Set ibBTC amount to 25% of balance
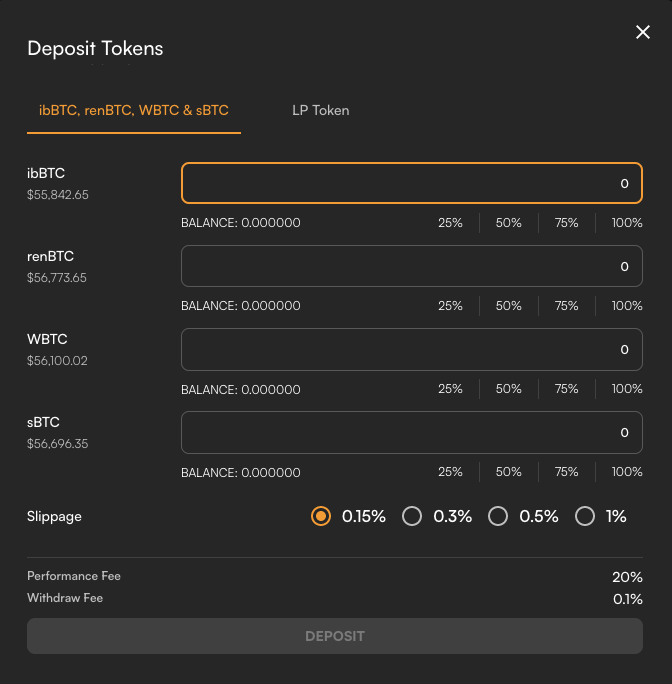Image resolution: width=672 pixels, height=684 pixels. tap(450, 223)
